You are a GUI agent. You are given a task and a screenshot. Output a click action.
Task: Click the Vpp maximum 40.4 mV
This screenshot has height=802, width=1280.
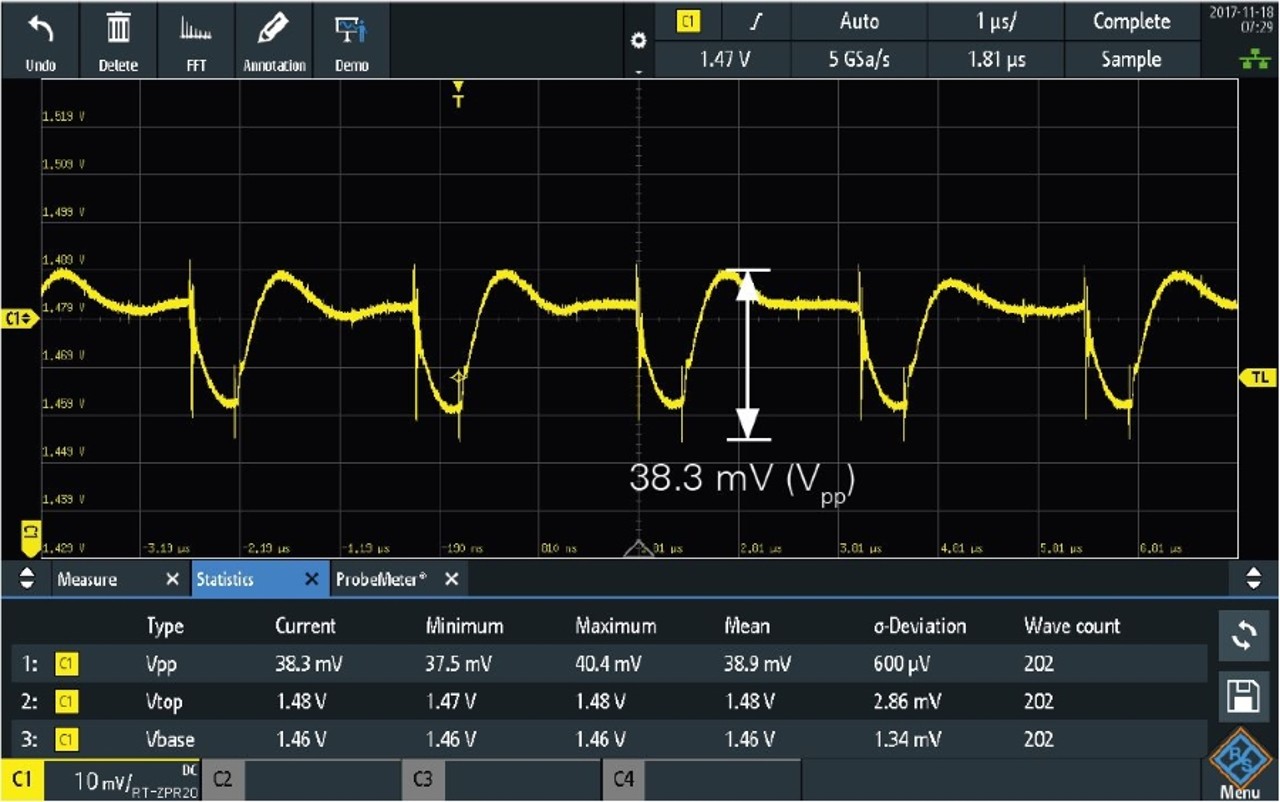609,664
